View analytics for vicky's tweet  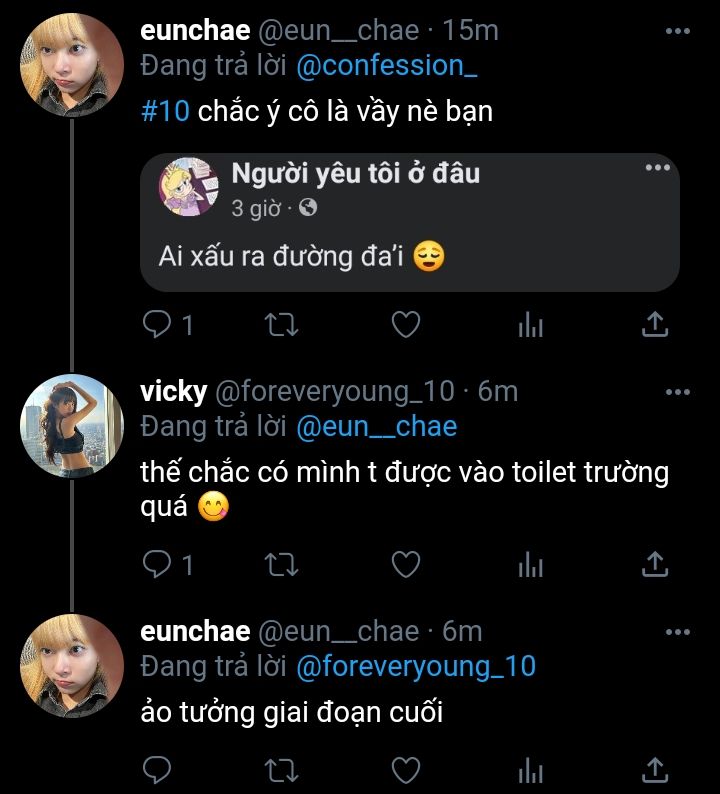[x=530, y=565]
